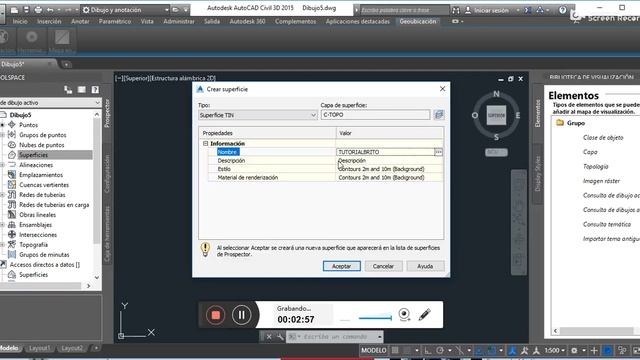The image size is (640, 360).
Task: Click Aceptar to create the surface
Action: (x=341, y=266)
